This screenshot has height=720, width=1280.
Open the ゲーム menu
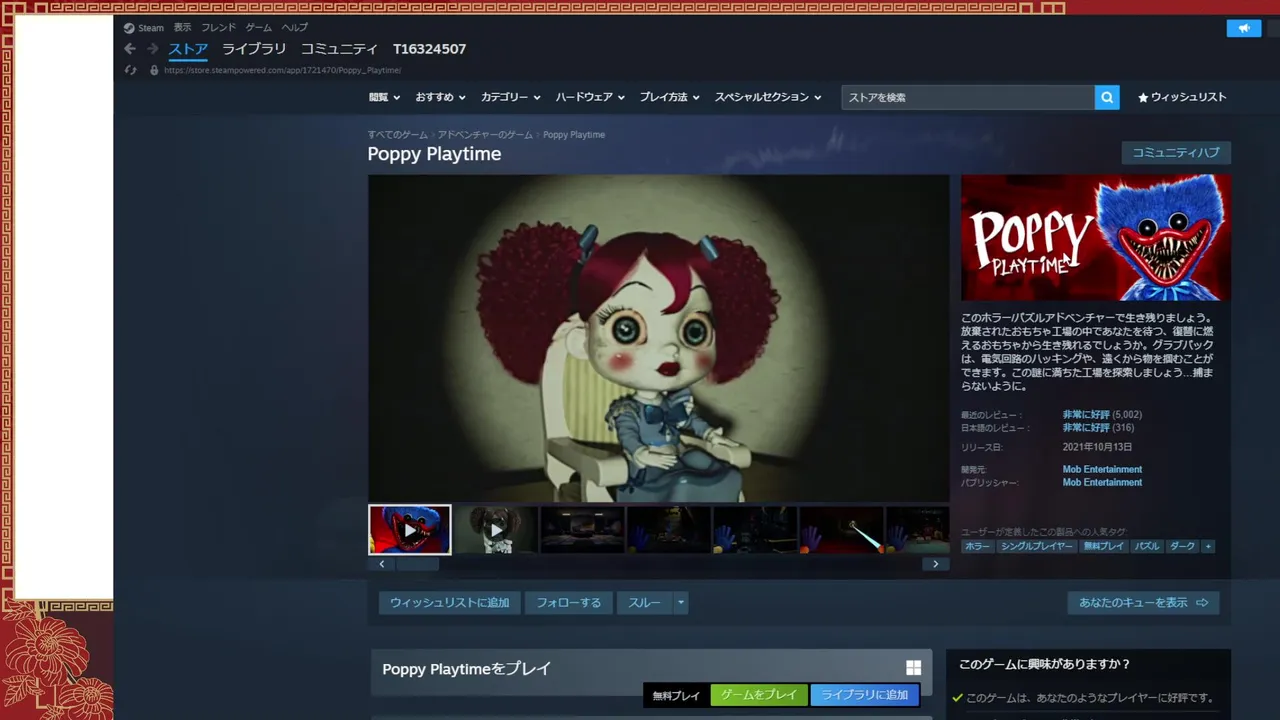(259, 28)
